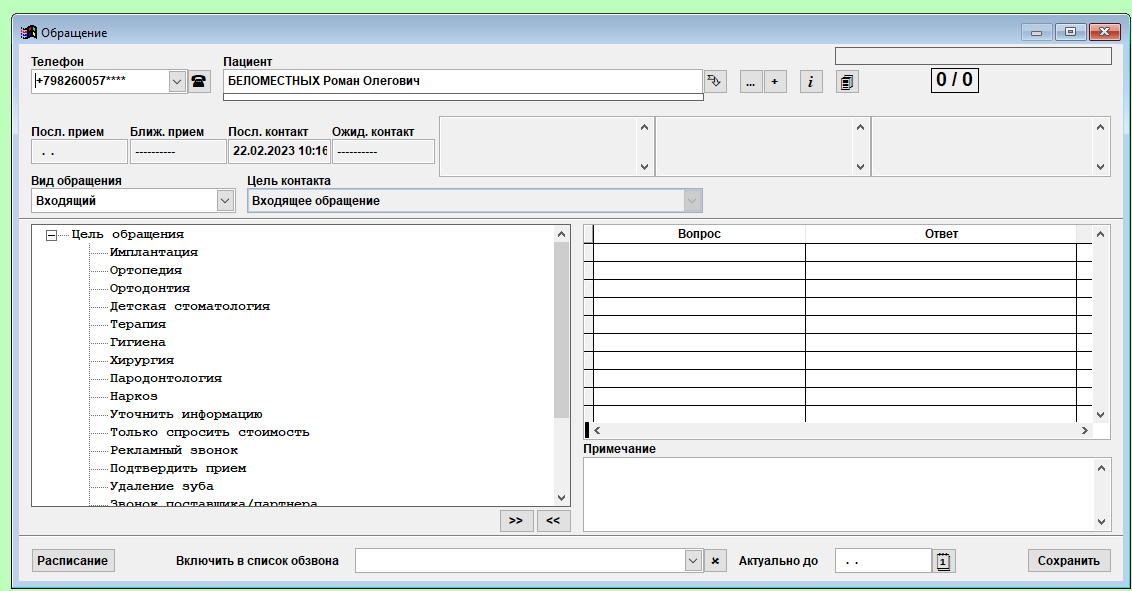
Task: Clear call list selection with x button
Action: click(715, 561)
